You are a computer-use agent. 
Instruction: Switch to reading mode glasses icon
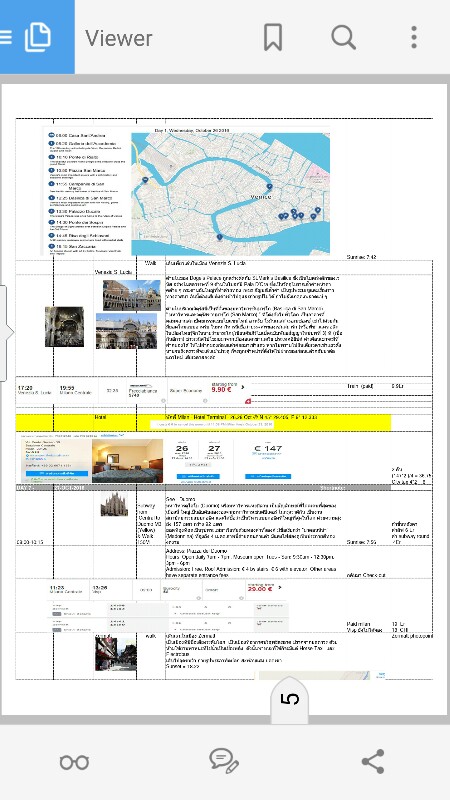click(74, 762)
